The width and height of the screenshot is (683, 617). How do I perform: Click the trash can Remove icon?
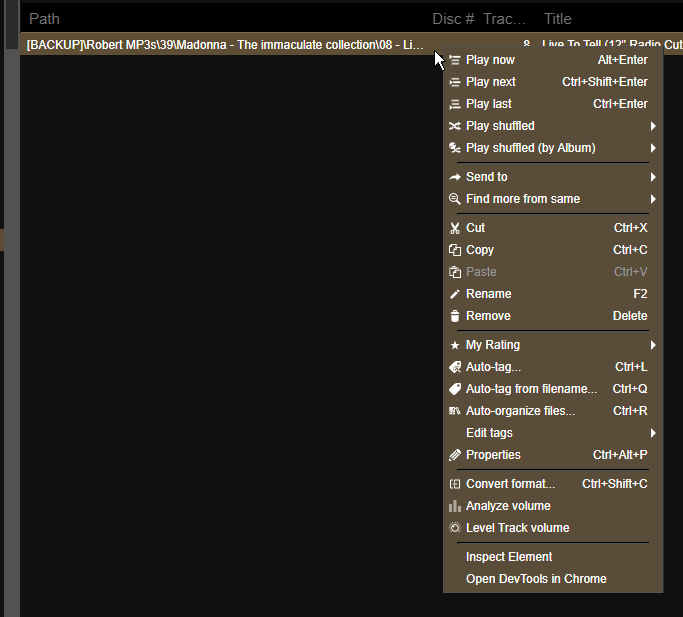(x=455, y=316)
